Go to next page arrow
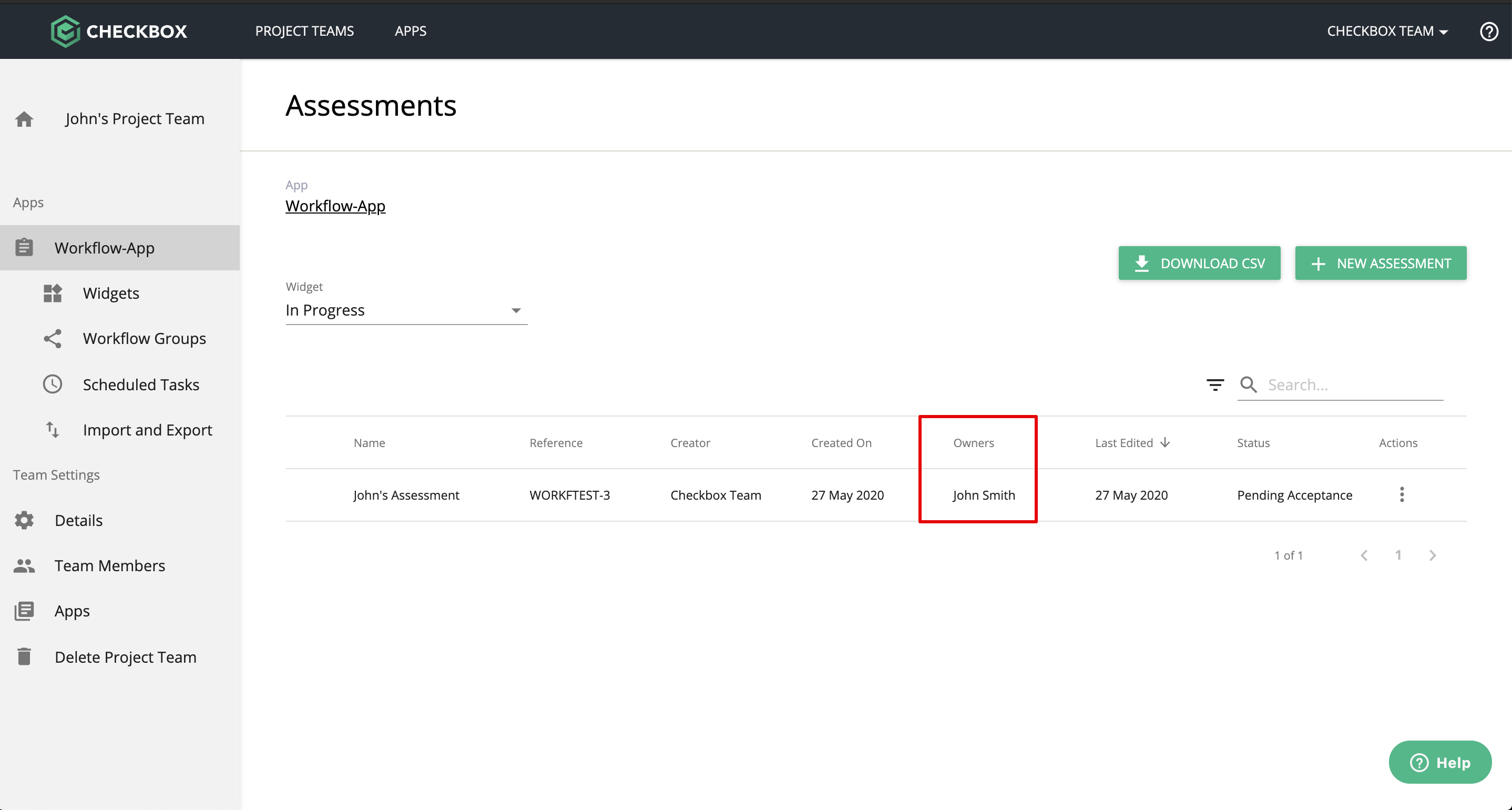 coord(1433,555)
